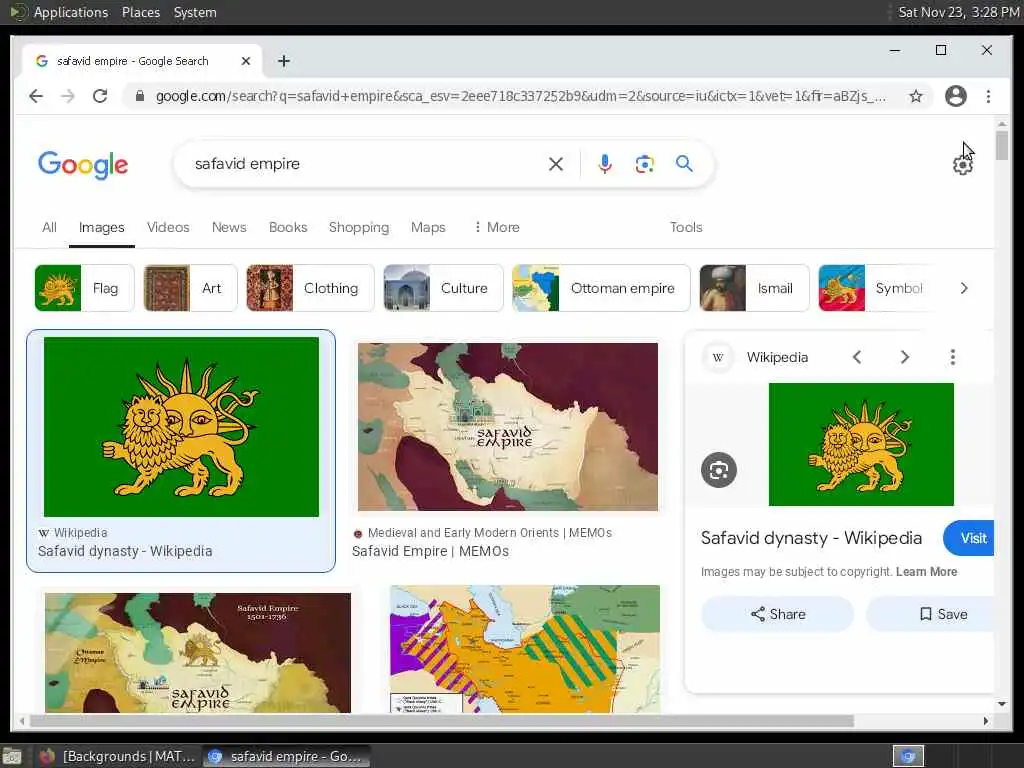Open a new browser tab

(283, 61)
